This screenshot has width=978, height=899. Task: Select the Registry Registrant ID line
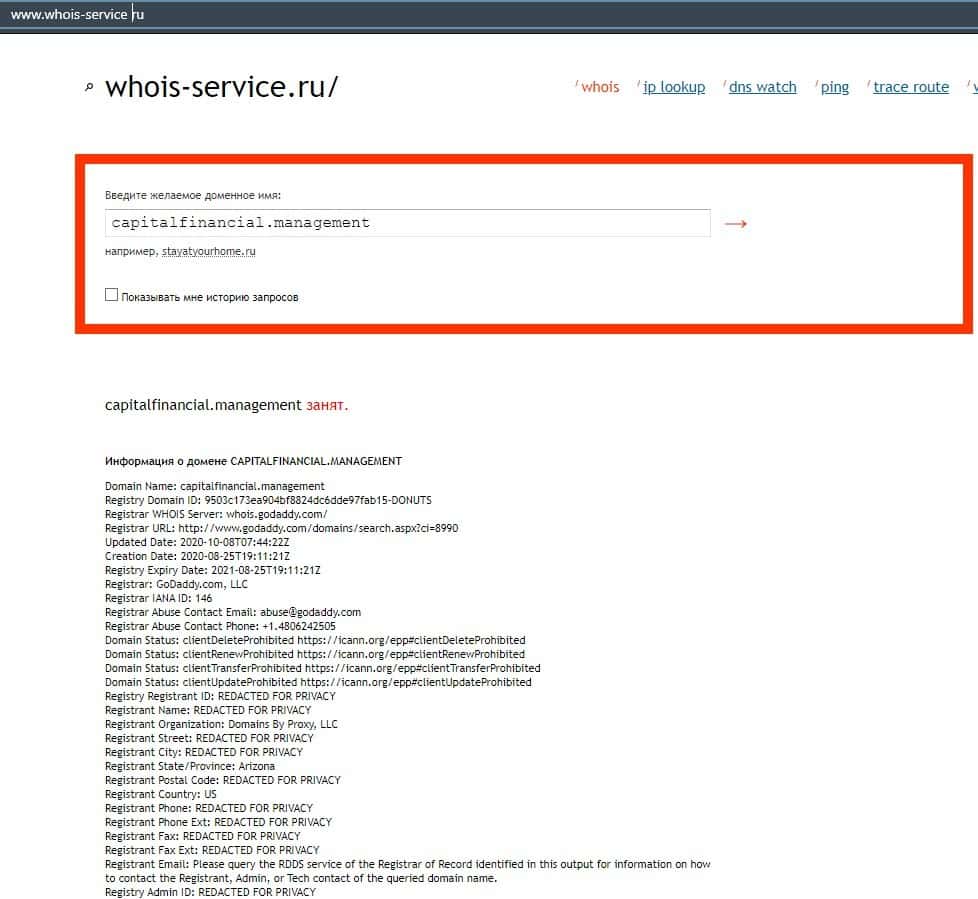tap(220, 696)
